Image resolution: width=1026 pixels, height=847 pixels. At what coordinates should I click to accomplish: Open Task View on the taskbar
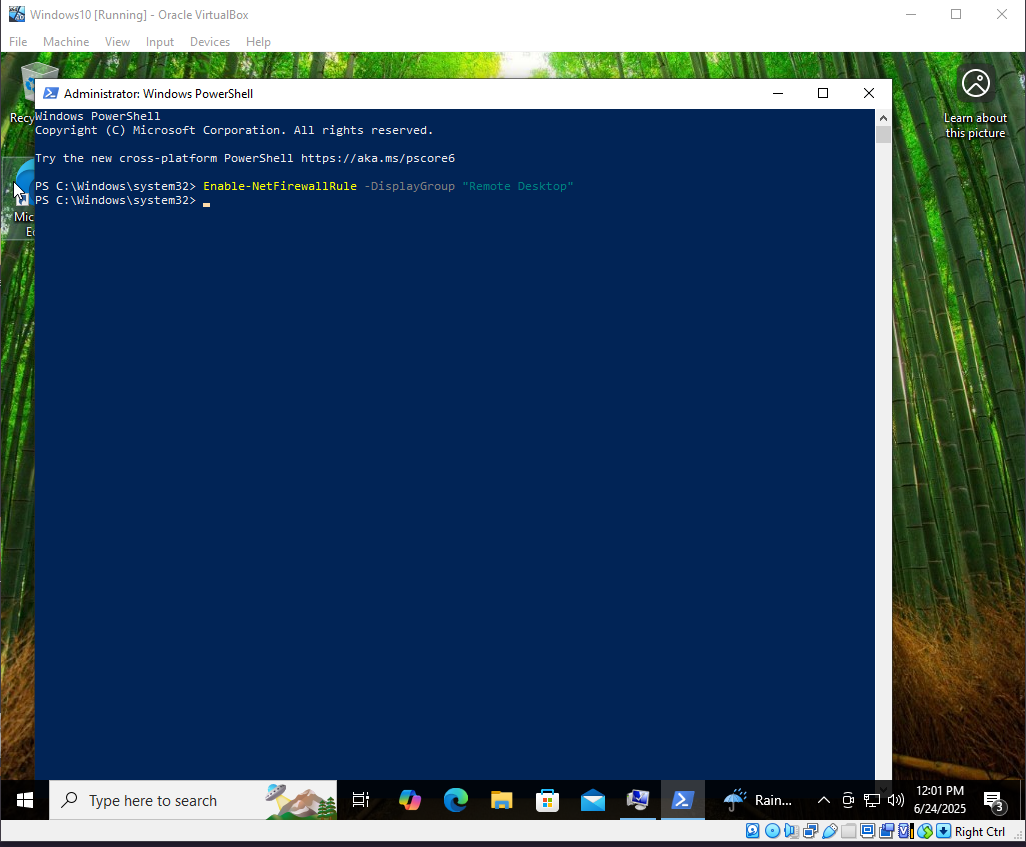(361, 800)
